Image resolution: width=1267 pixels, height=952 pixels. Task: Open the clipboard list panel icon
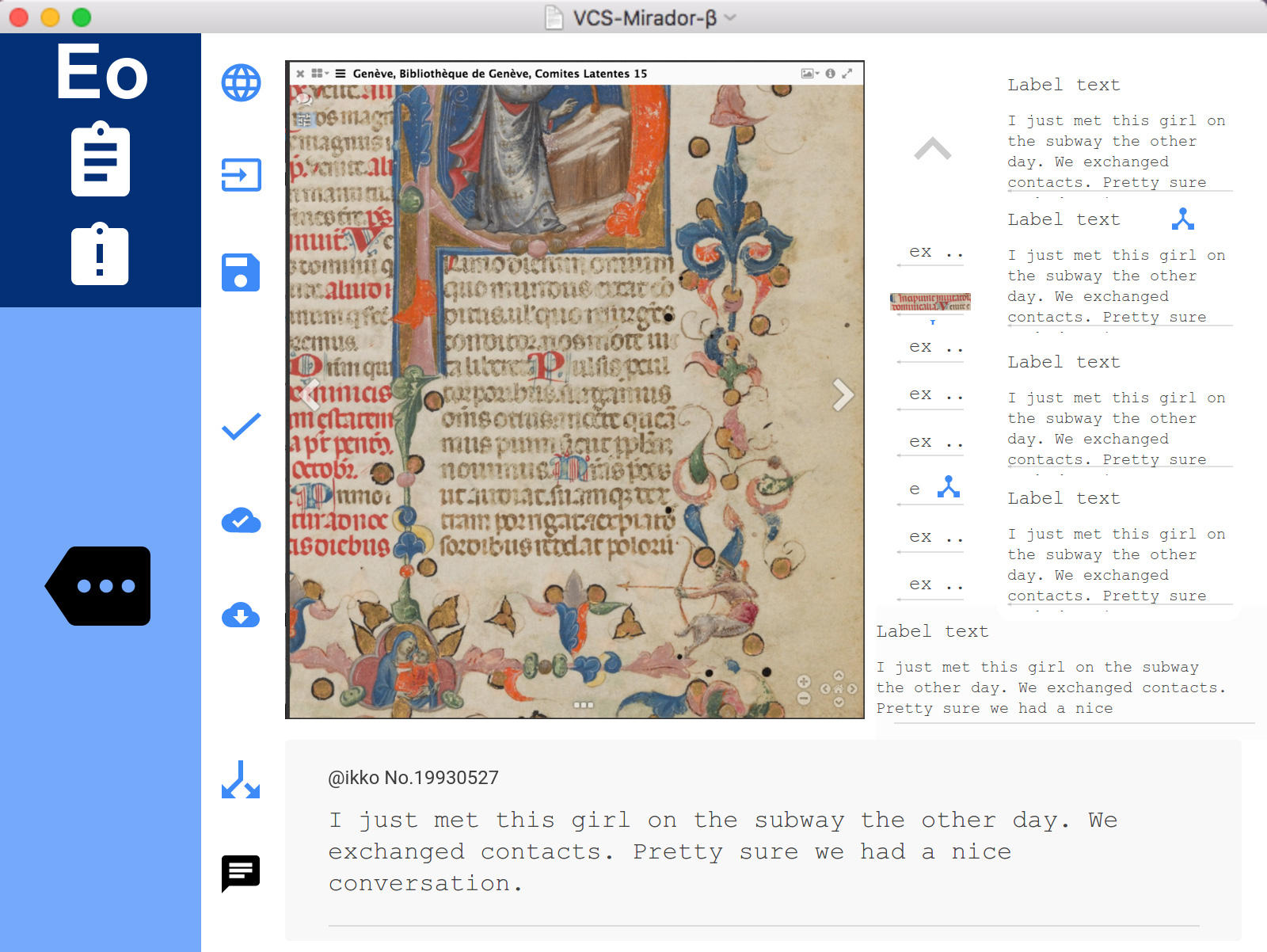point(101,158)
